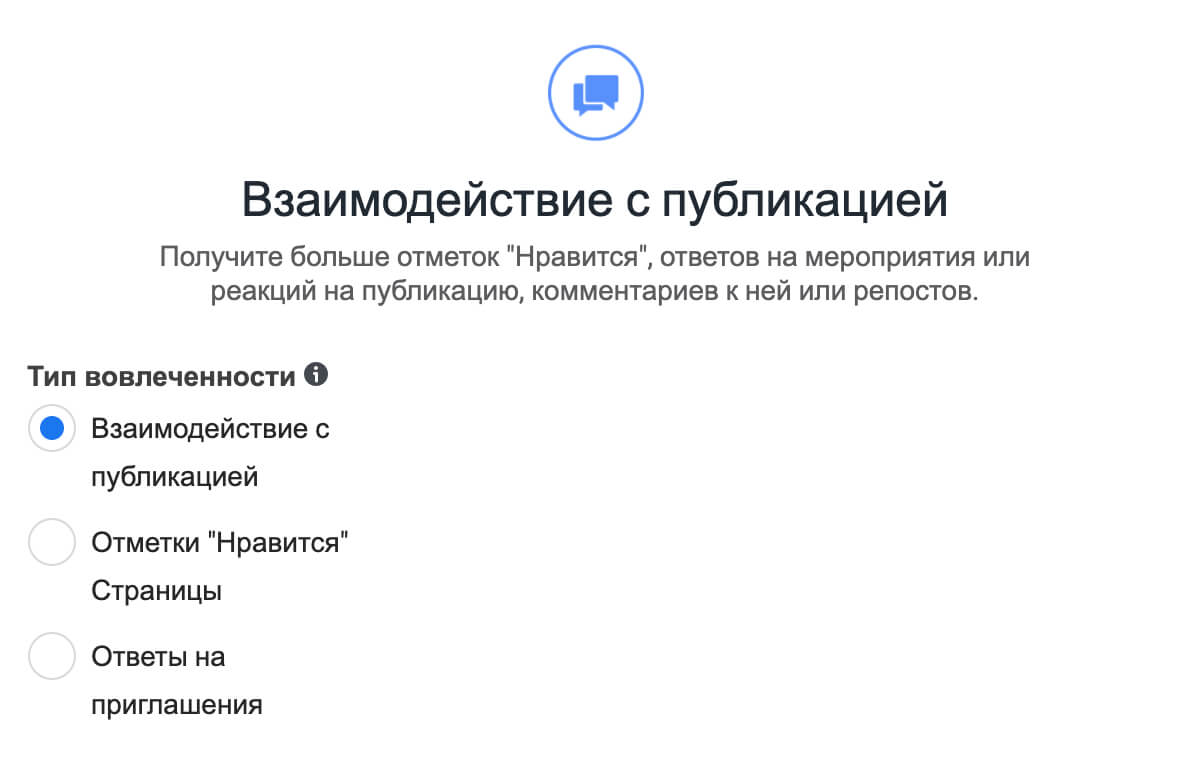Click description line starting with "реакций на публикацию"
Screen dimensions: 1186x764
click(x=595, y=291)
